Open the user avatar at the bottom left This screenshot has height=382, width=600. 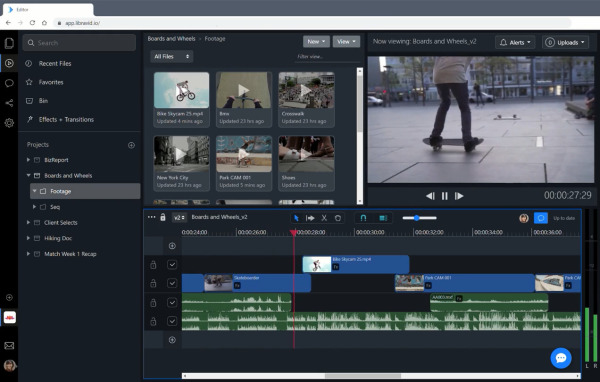tap(10, 366)
